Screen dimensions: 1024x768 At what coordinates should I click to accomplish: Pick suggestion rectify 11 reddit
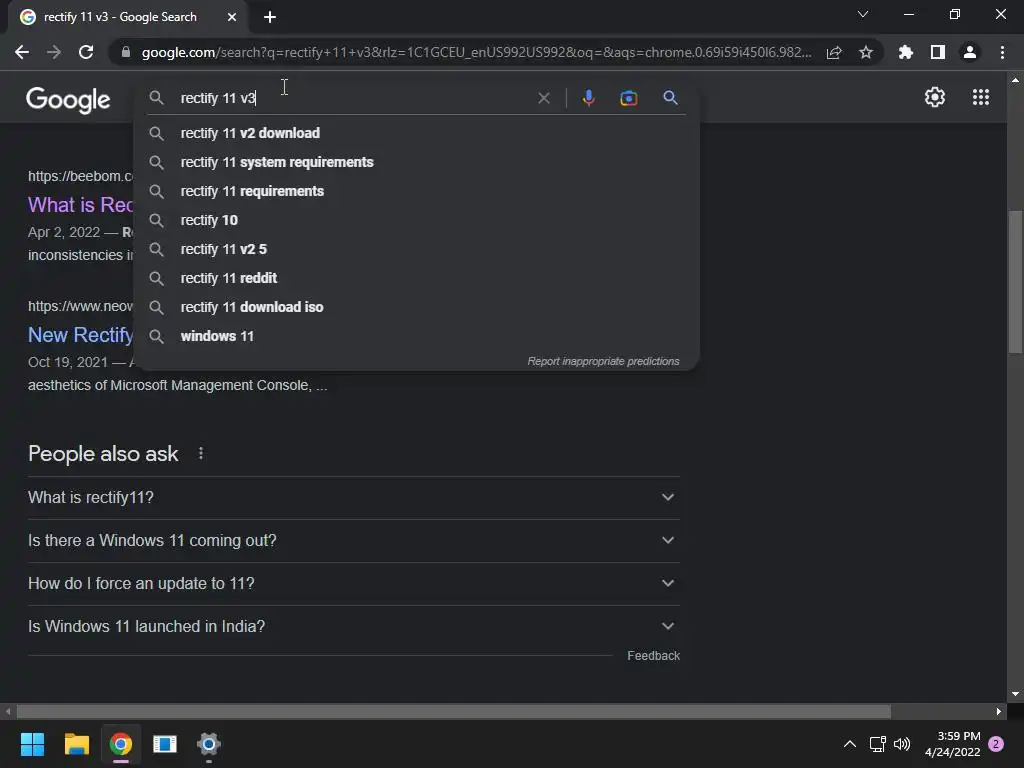[x=417, y=278]
